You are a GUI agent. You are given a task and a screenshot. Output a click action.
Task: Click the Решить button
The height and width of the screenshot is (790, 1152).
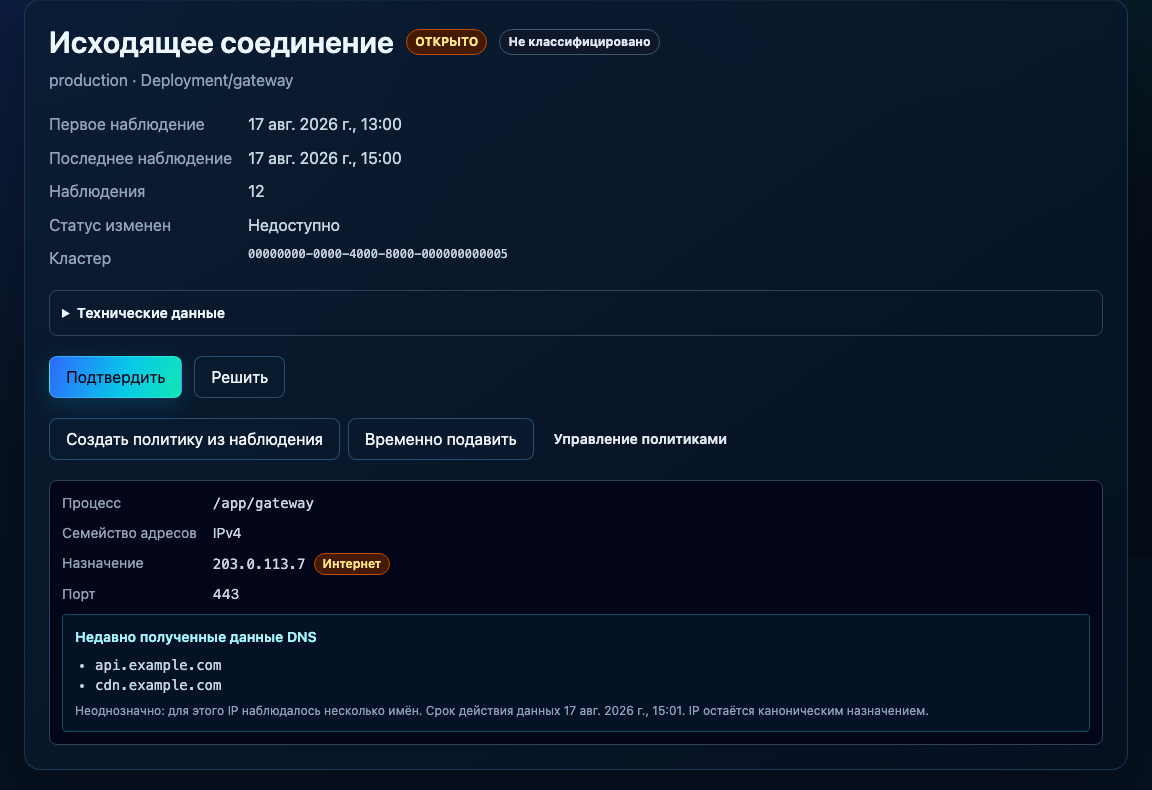240,377
